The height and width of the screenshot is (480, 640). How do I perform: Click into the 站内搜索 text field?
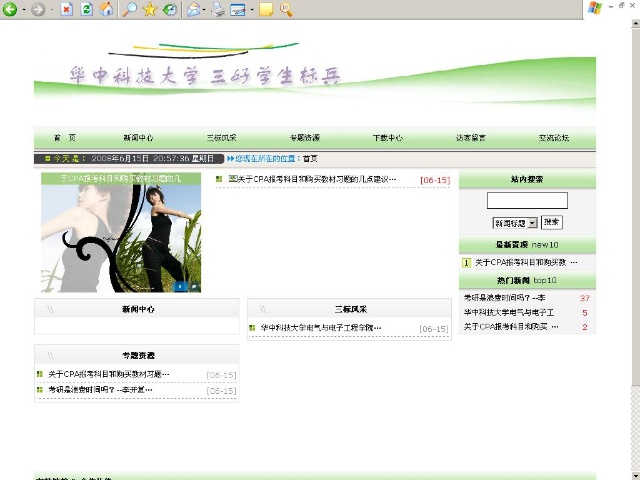point(527,200)
